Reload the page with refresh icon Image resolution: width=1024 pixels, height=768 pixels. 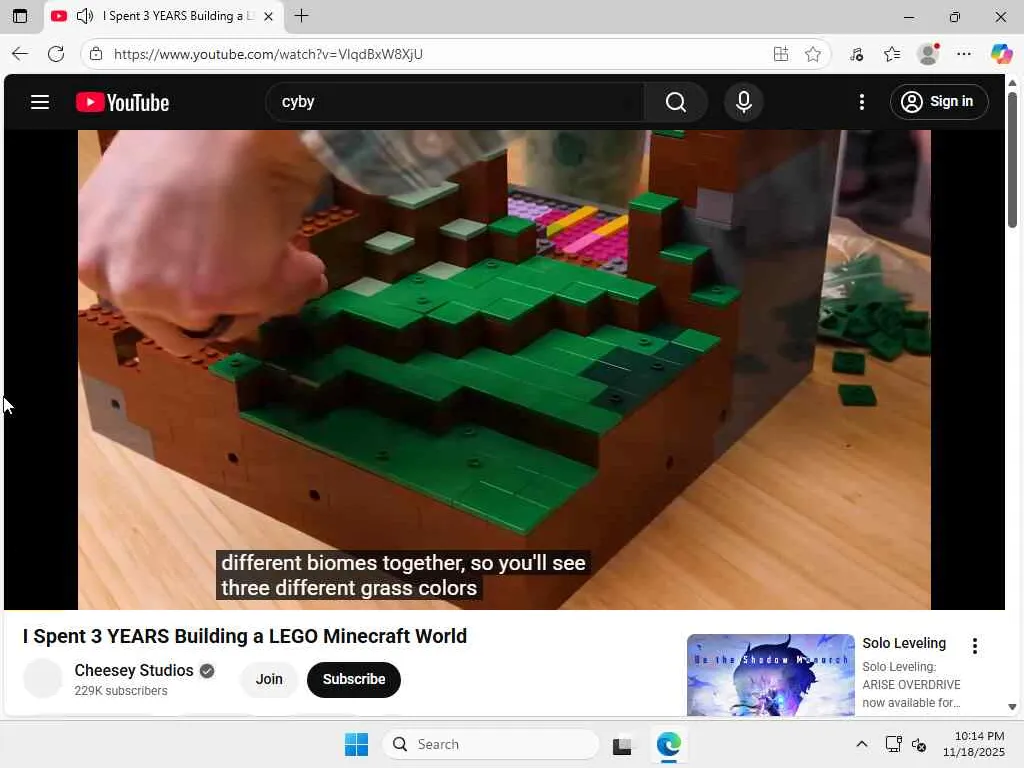tap(56, 54)
